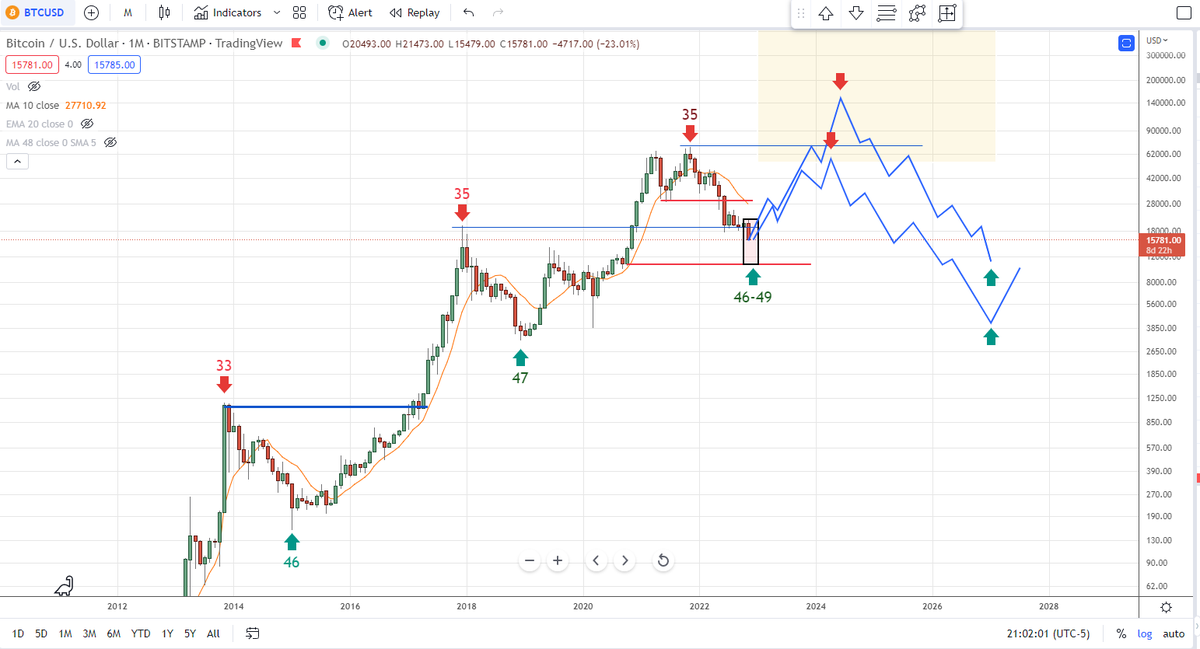Image resolution: width=1200 pixels, height=649 pixels.
Task: Select the arrow down drawing tool
Action: click(x=856, y=13)
